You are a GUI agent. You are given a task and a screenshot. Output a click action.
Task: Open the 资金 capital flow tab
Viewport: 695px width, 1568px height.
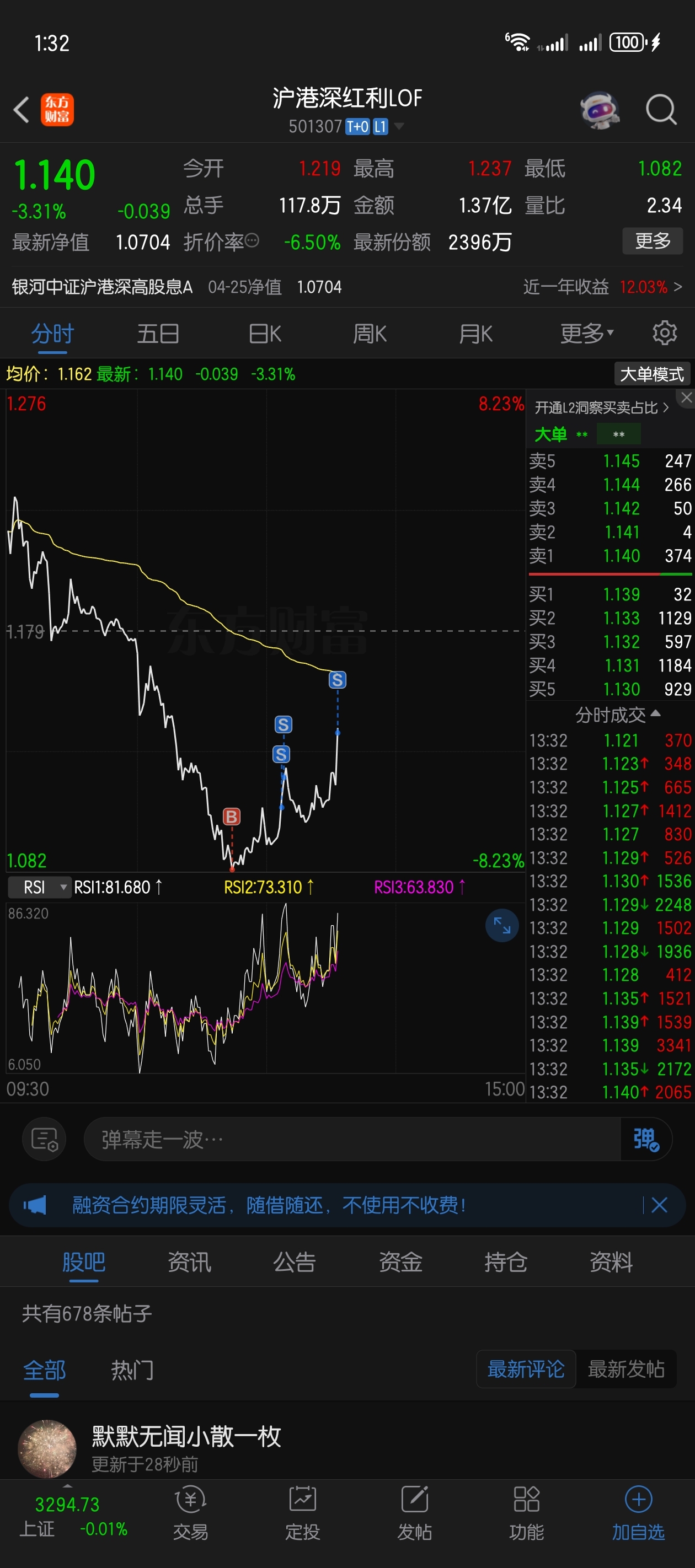click(x=400, y=1261)
